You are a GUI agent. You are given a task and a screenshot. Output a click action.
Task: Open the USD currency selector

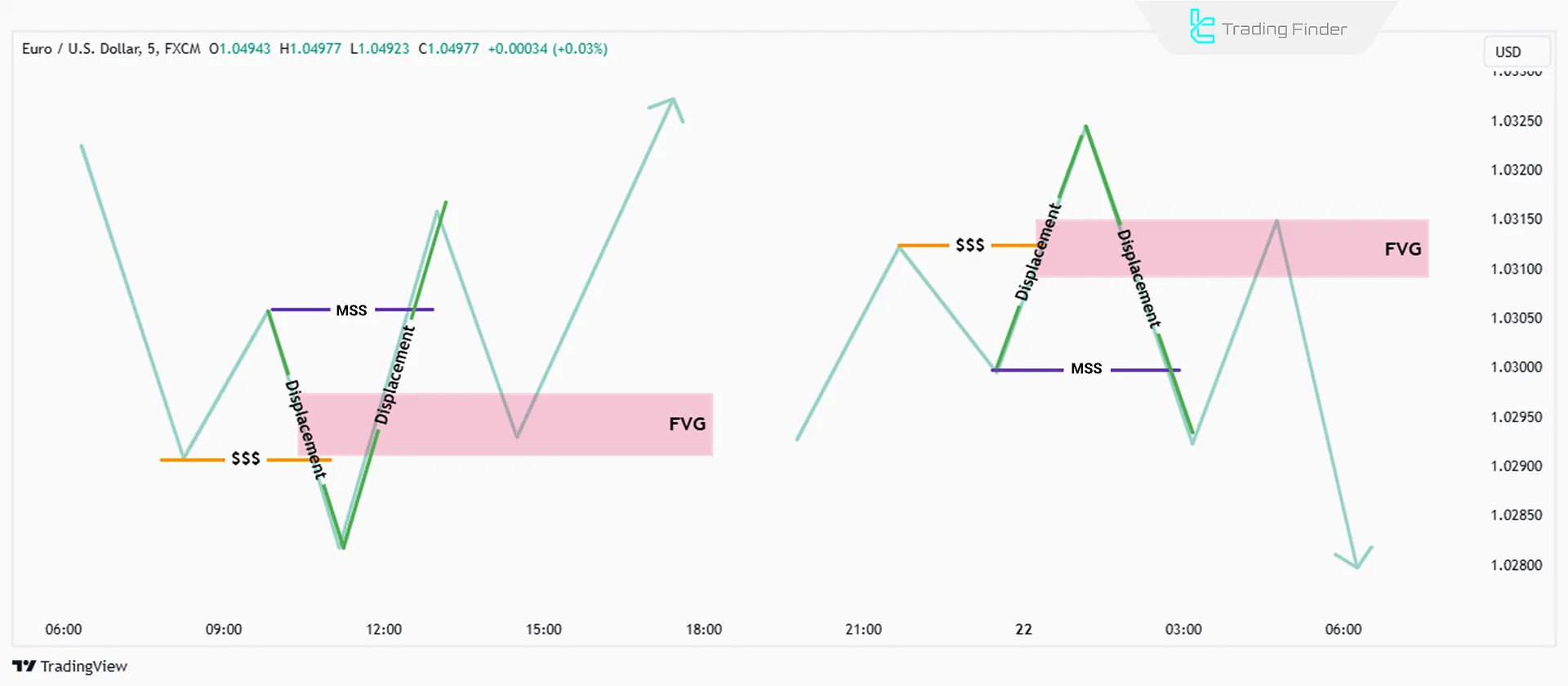pyautogui.click(x=1516, y=51)
